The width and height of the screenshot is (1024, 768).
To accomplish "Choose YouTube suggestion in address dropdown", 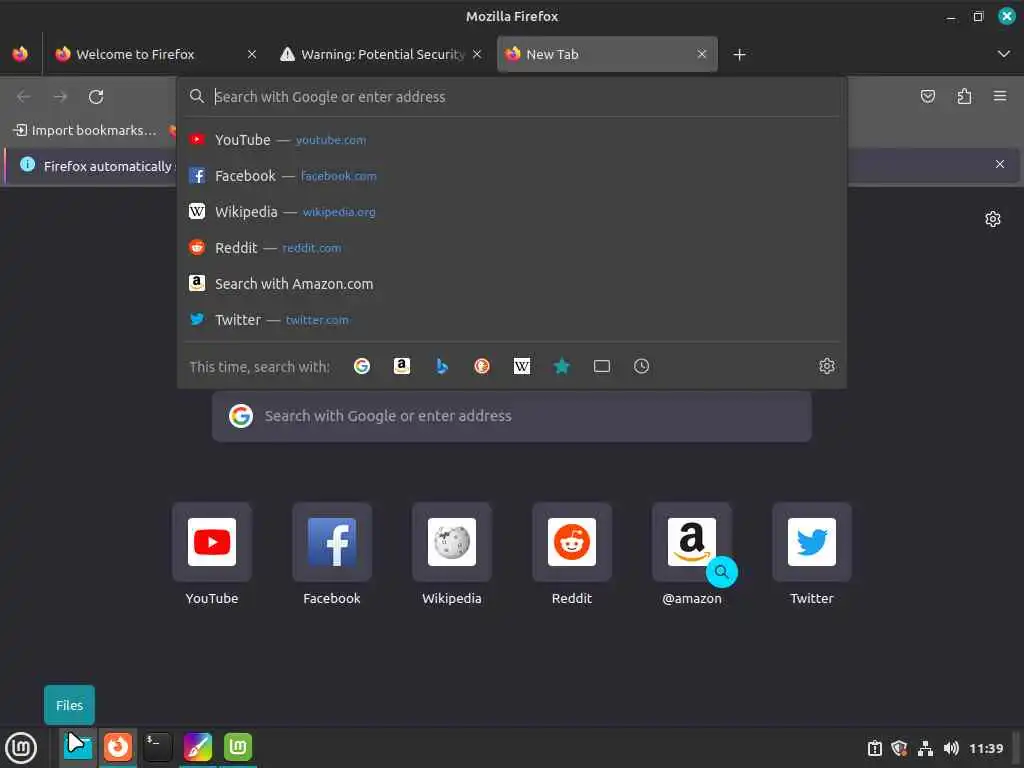I will 512,140.
